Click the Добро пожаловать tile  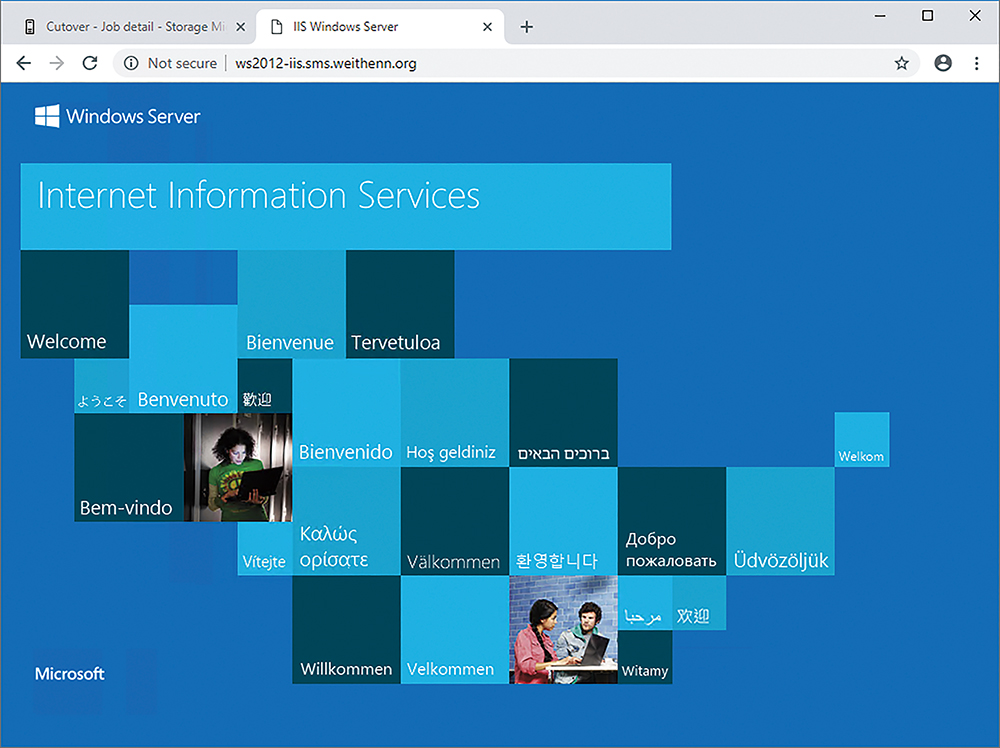point(672,521)
